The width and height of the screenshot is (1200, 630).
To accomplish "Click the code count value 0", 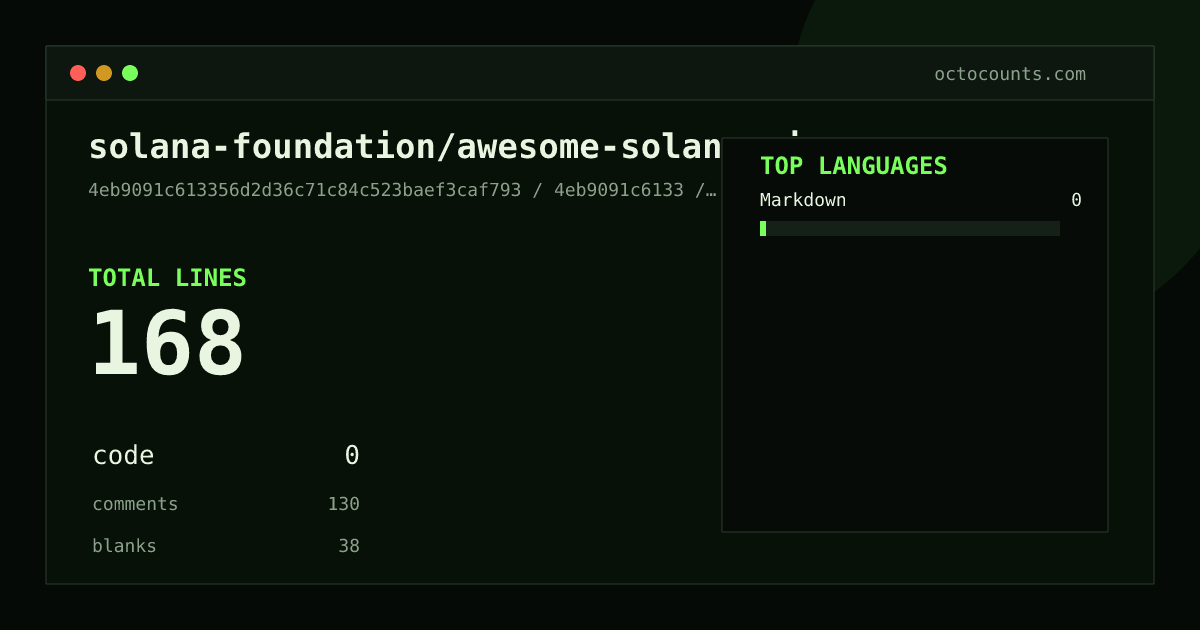I will tap(352, 456).
